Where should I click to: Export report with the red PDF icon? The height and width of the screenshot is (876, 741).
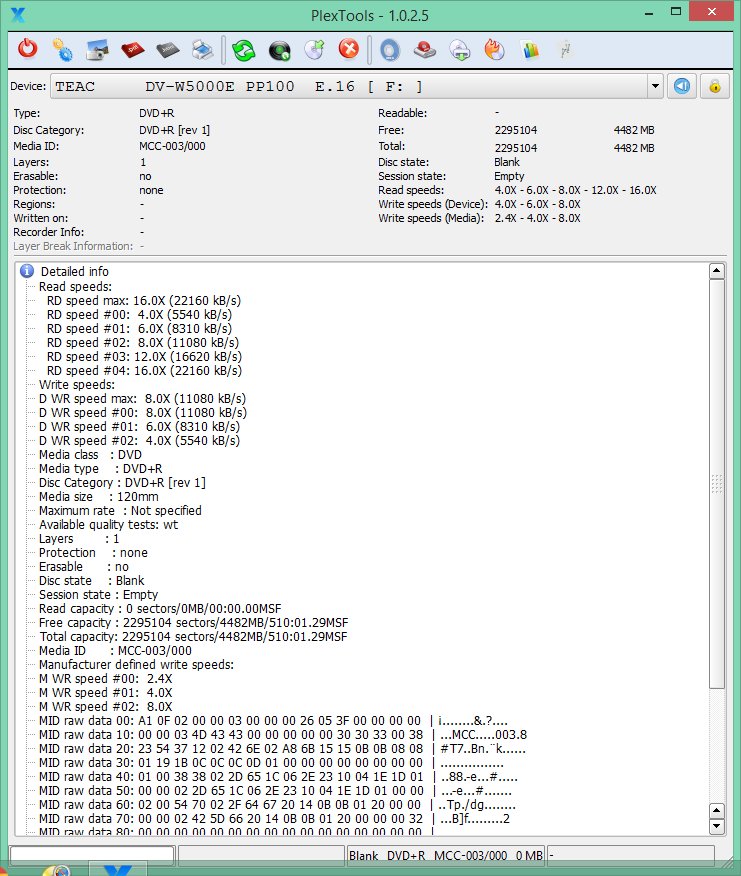coord(132,50)
